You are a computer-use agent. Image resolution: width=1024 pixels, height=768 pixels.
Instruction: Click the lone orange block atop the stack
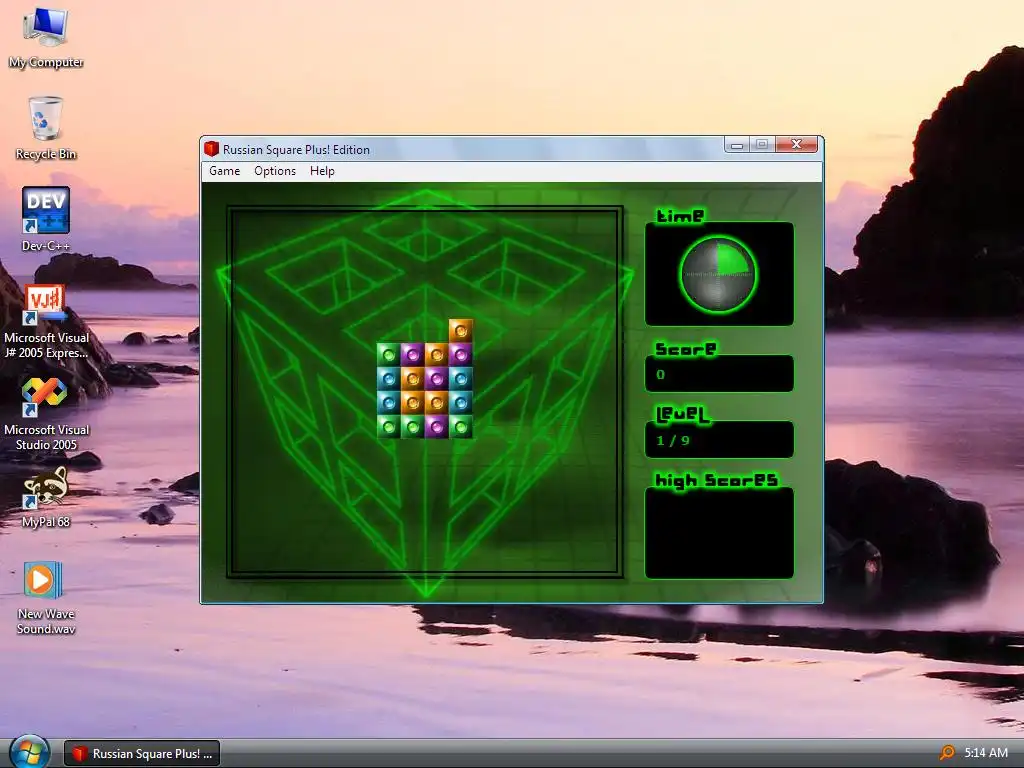pos(460,330)
